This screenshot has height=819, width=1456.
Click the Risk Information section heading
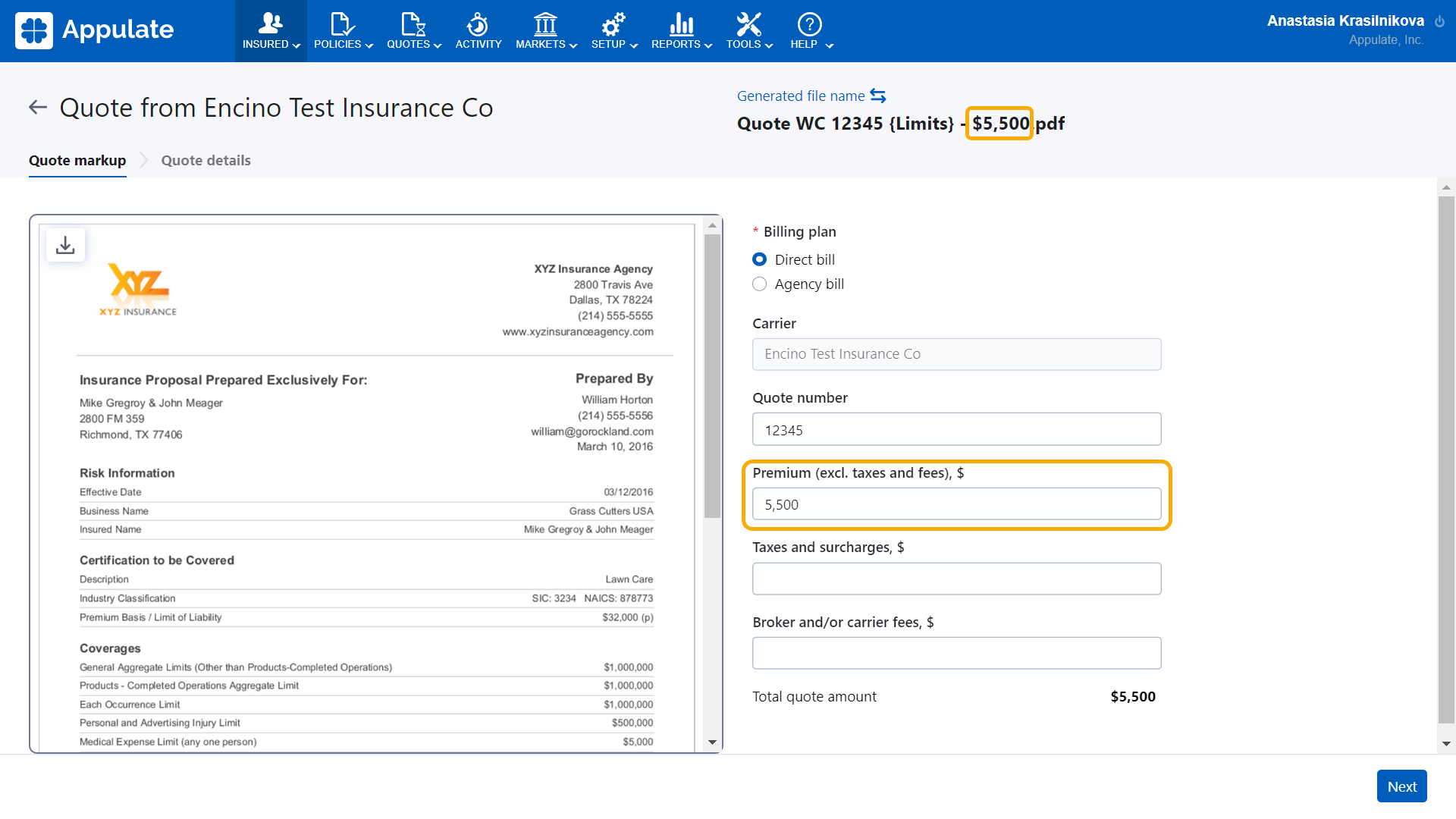tap(127, 473)
